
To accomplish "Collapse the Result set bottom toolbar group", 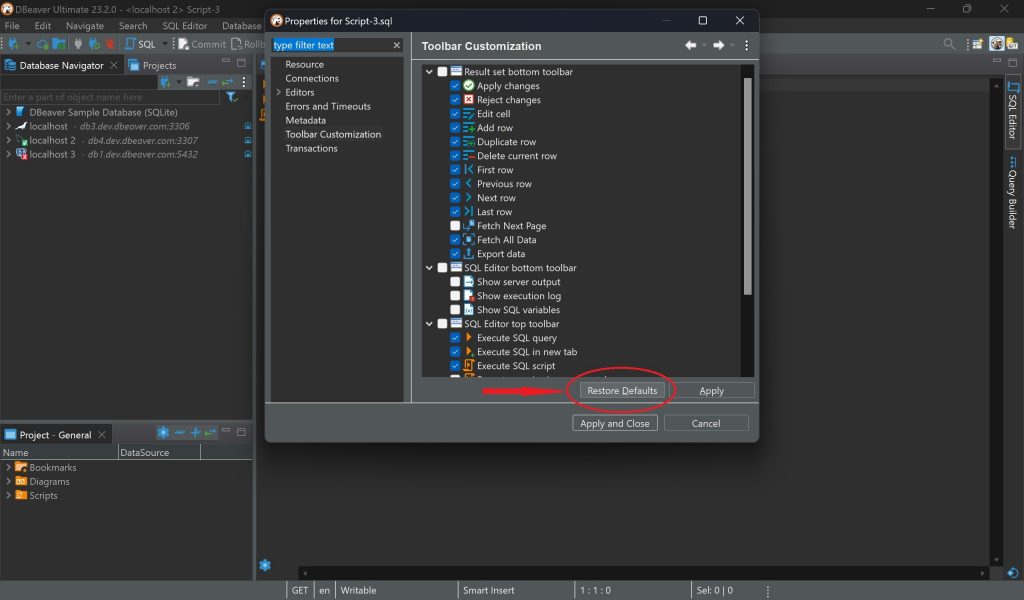I will click(x=429, y=72).
